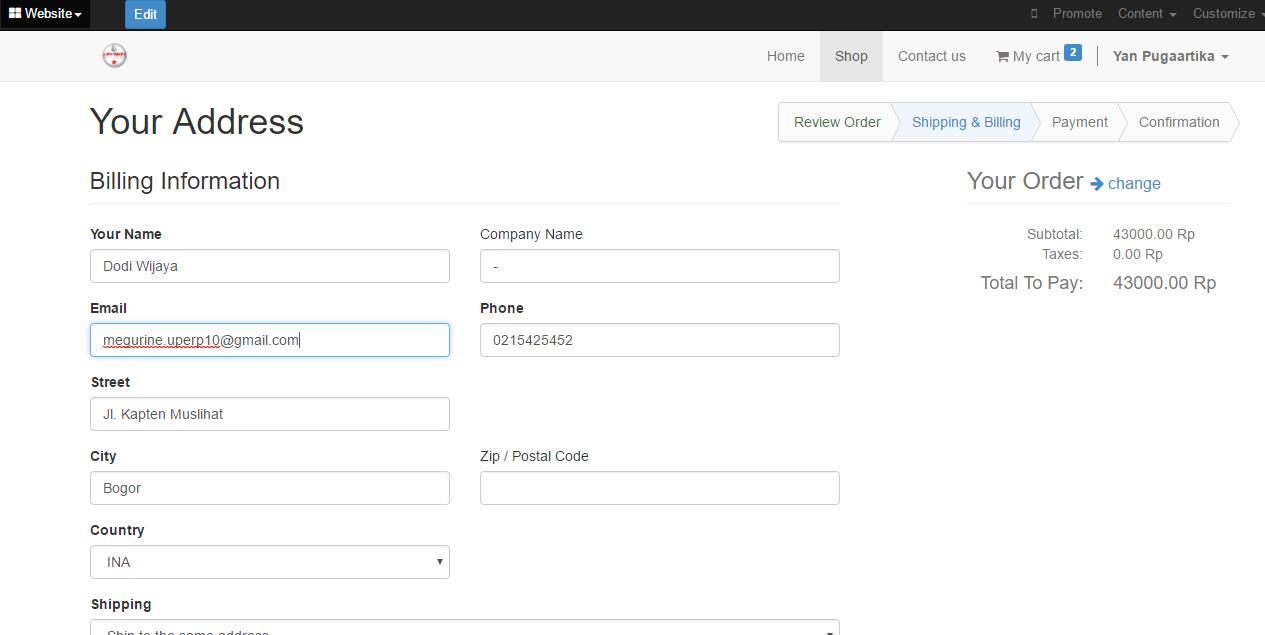Screen dimensions: 1265x635
Task: Go back to Review Order step
Action: [x=837, y=122]
